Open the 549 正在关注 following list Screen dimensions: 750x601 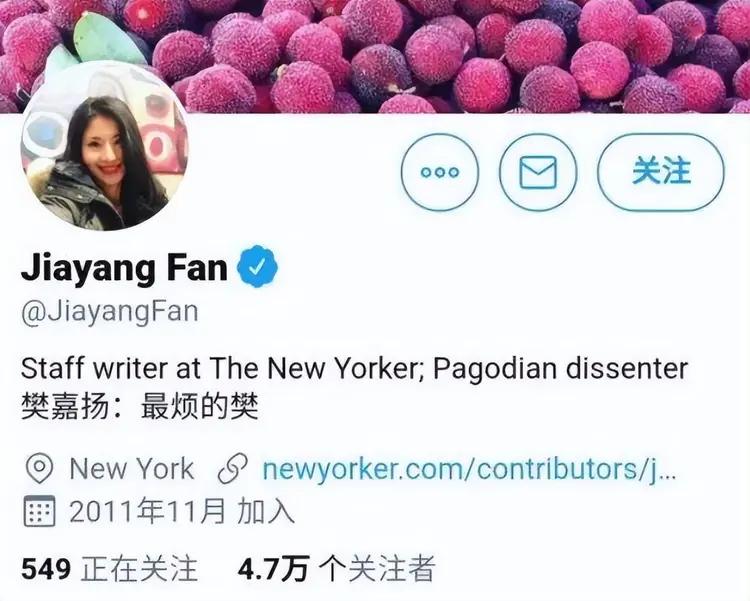pos(110,568)
